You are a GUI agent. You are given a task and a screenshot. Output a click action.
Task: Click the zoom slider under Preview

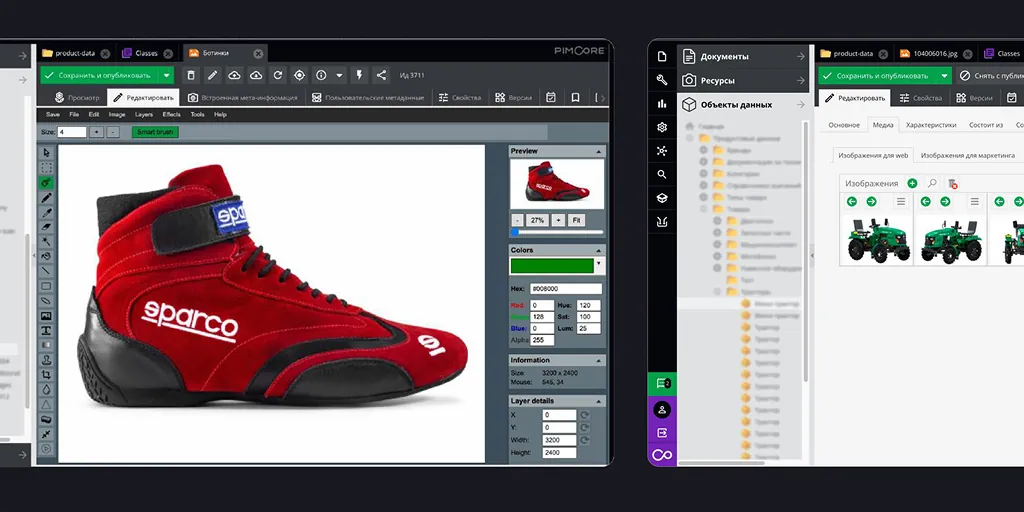coord(557,232)
